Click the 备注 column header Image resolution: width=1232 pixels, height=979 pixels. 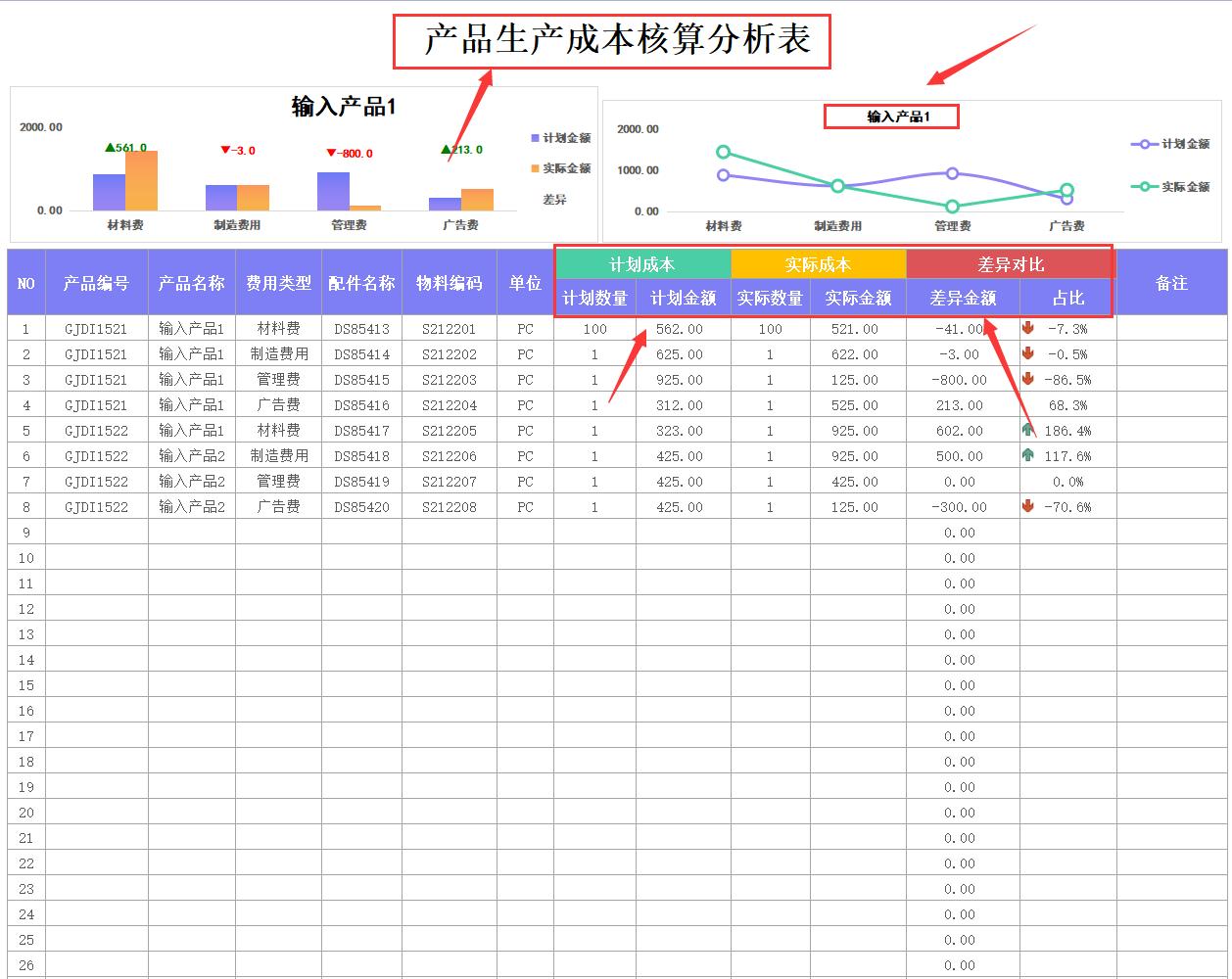point(1171,282)
